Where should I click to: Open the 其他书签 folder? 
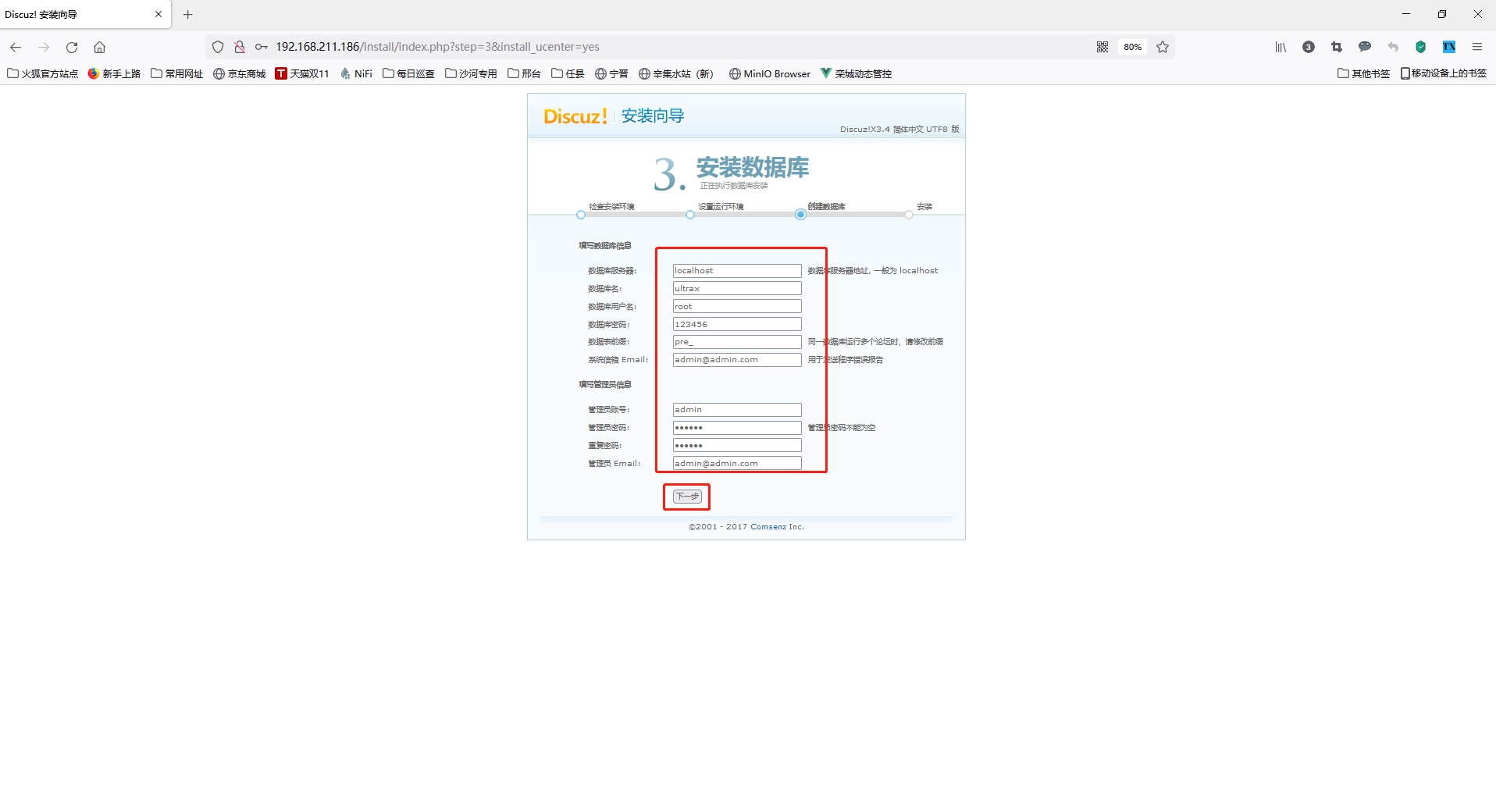(1364, 73)
